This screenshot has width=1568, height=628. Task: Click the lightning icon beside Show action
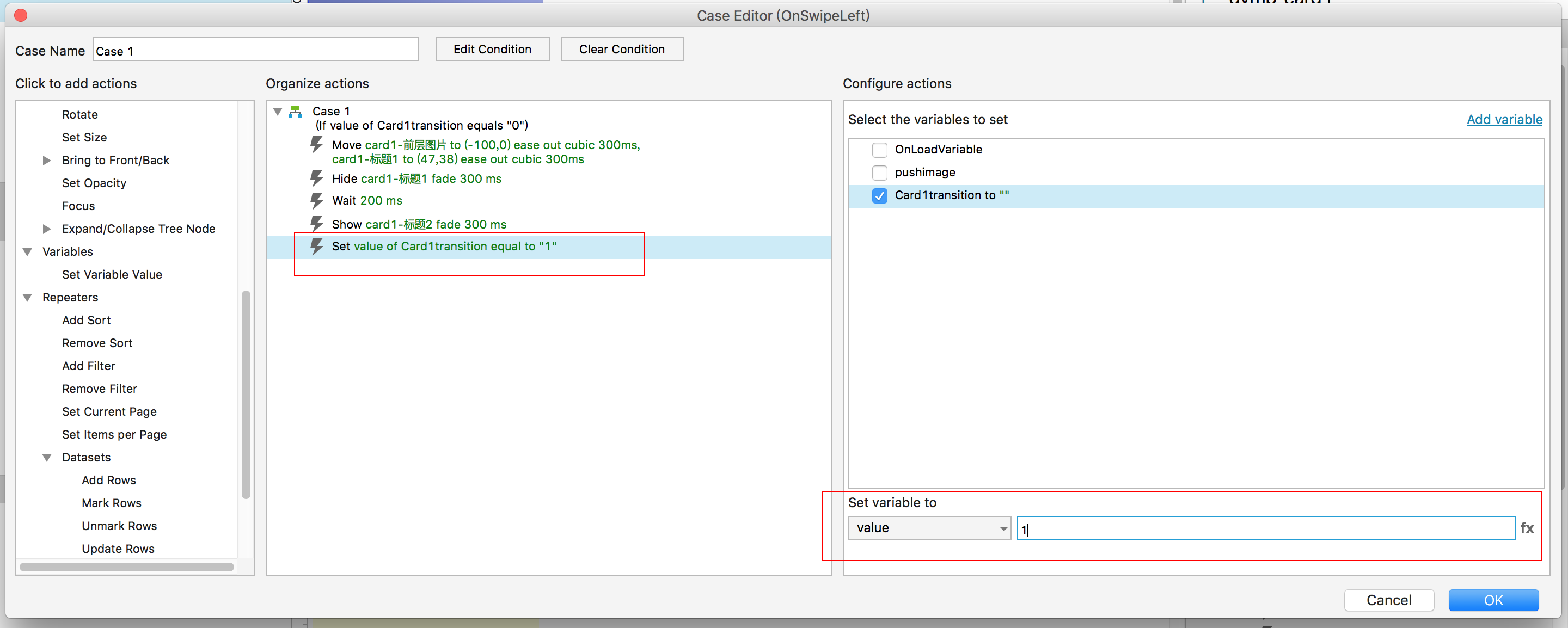pyautogui.click(x=316, y=223)
